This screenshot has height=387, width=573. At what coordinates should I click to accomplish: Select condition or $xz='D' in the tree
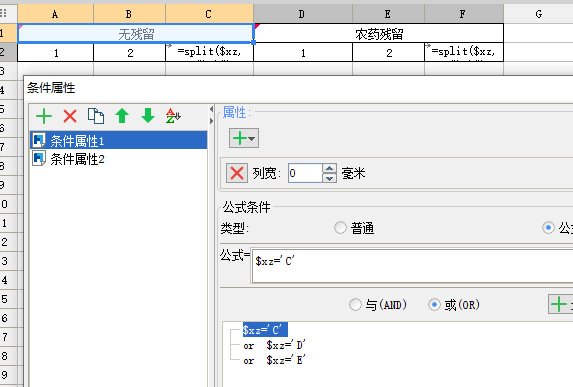[274, 345]
